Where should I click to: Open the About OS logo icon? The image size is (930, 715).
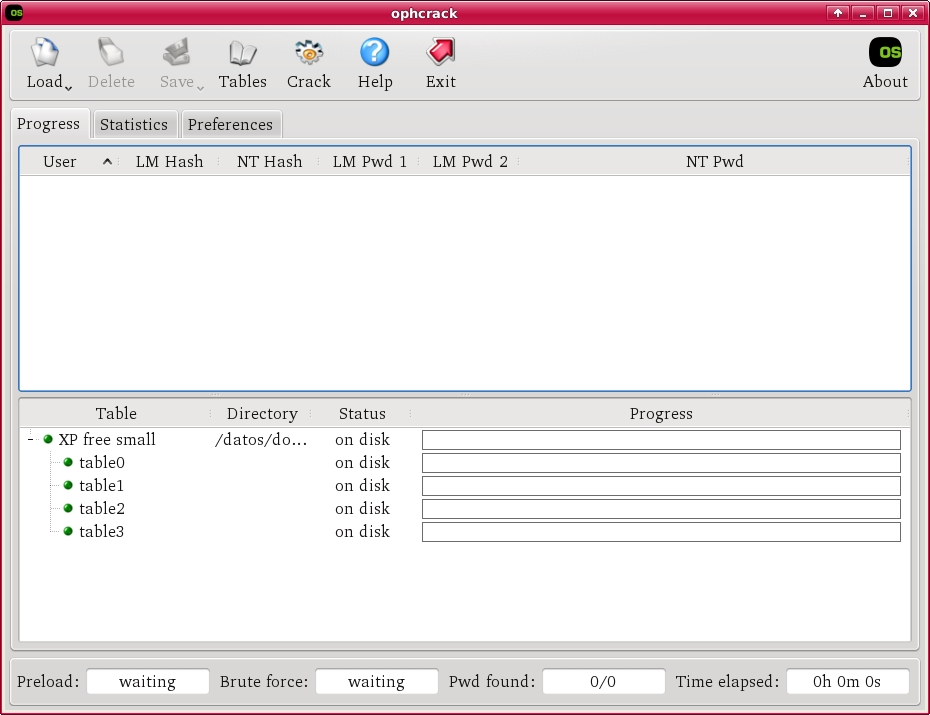(x=885, y=53)
